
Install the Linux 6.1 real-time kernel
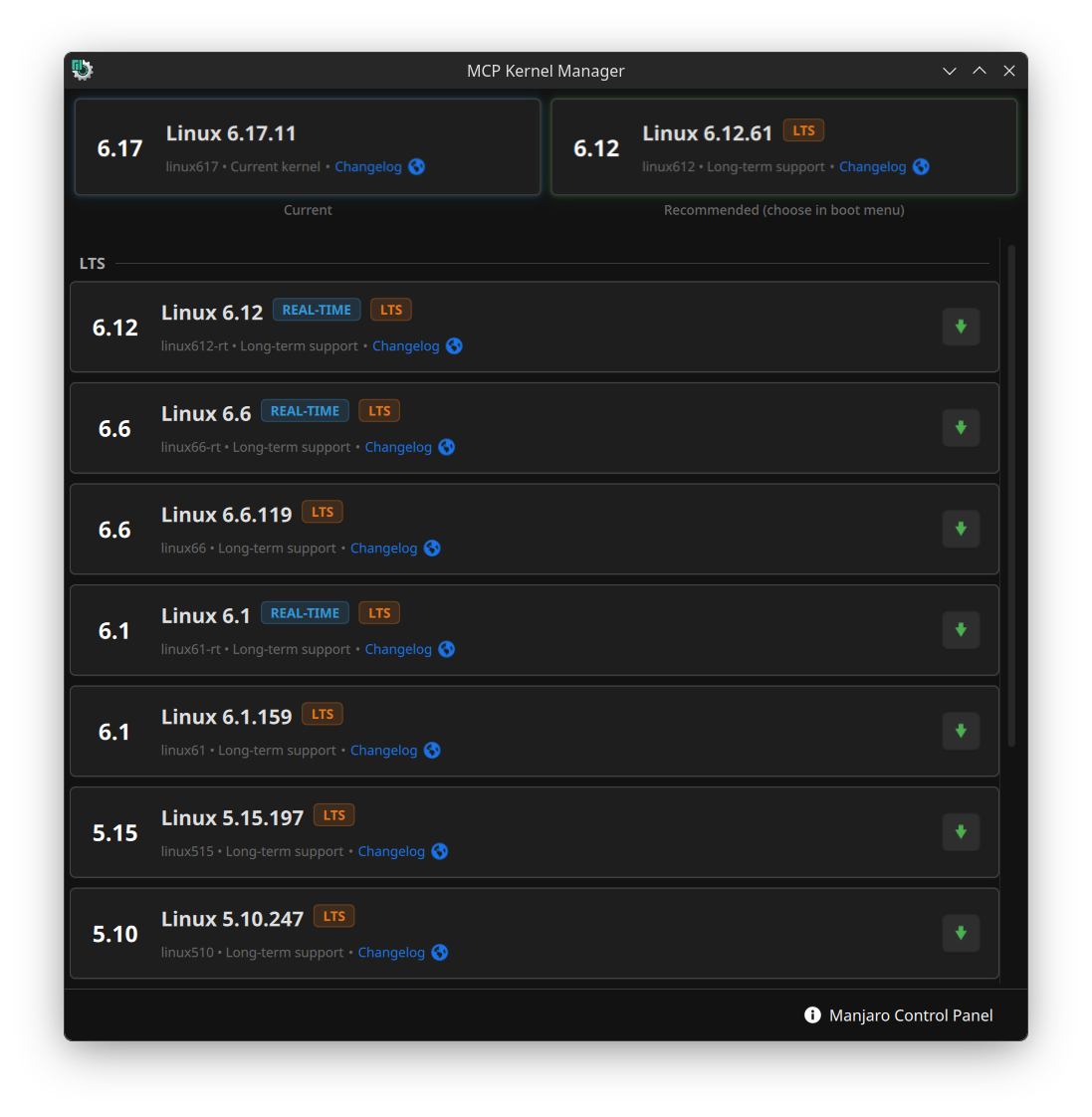click(961, 630)
